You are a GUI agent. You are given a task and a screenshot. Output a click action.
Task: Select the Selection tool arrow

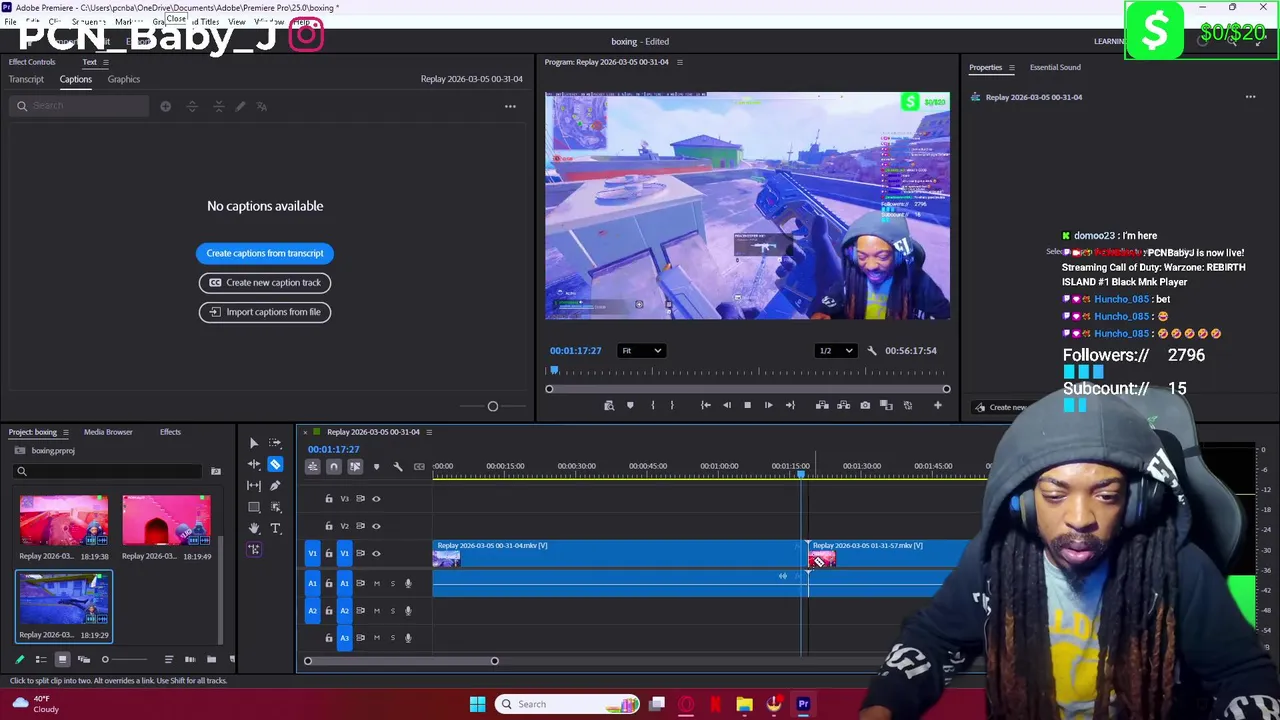click(x=254, y=443)
